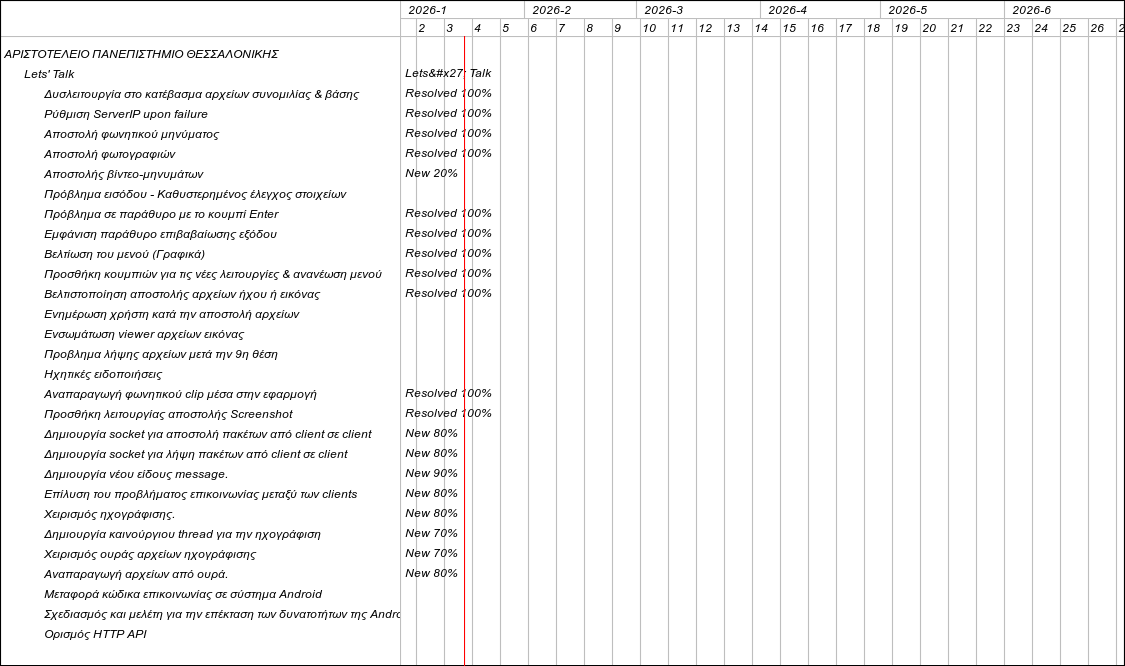Open the Αποστολή φωτογραφιών task
1125x666 pixels.
(x=109, y=154)
